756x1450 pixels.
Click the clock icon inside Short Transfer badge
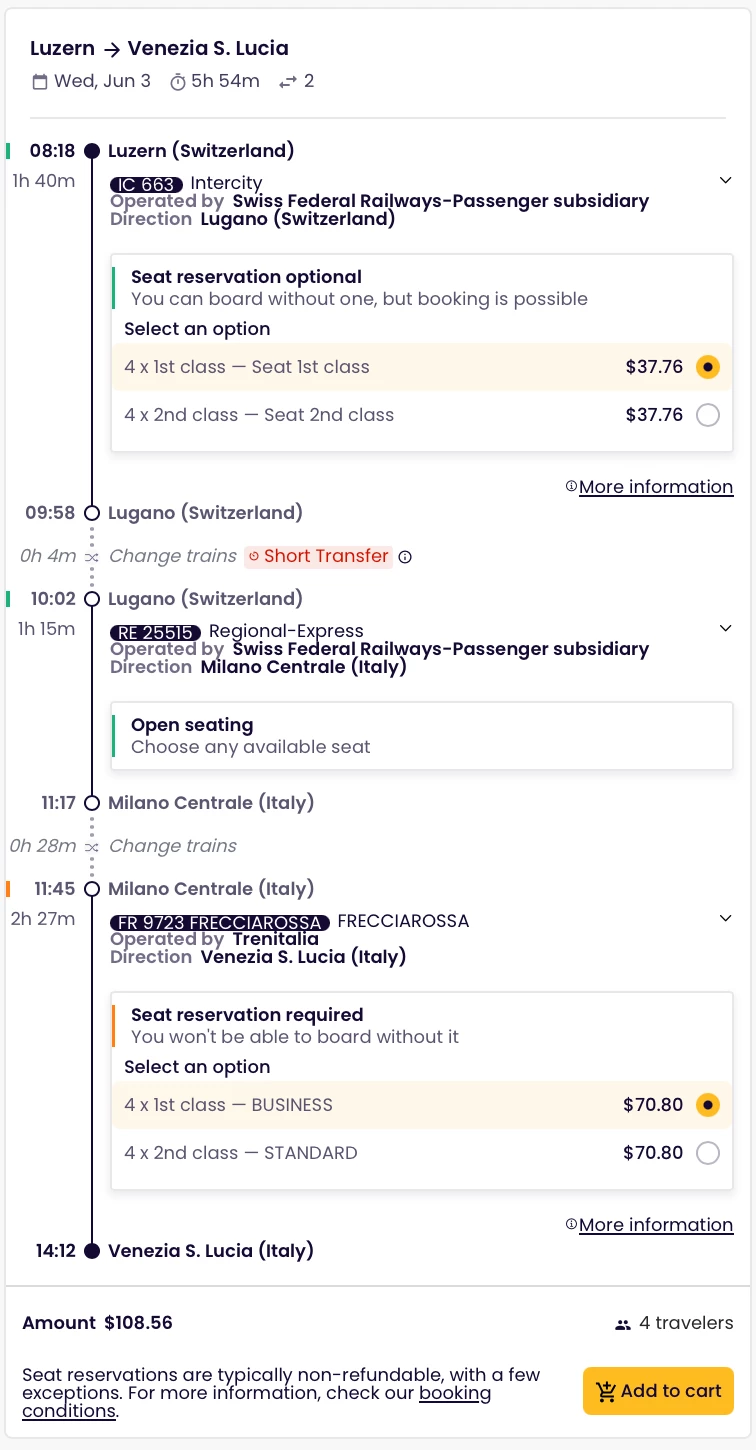254,556
